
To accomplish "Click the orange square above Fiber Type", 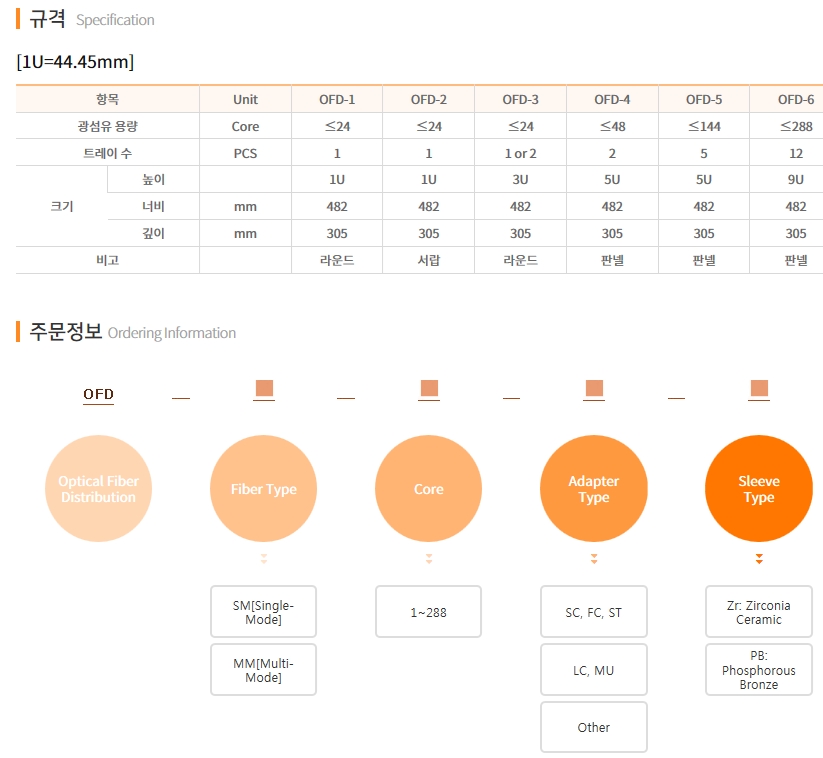I will pyautogui.click(x=264, y=389).
